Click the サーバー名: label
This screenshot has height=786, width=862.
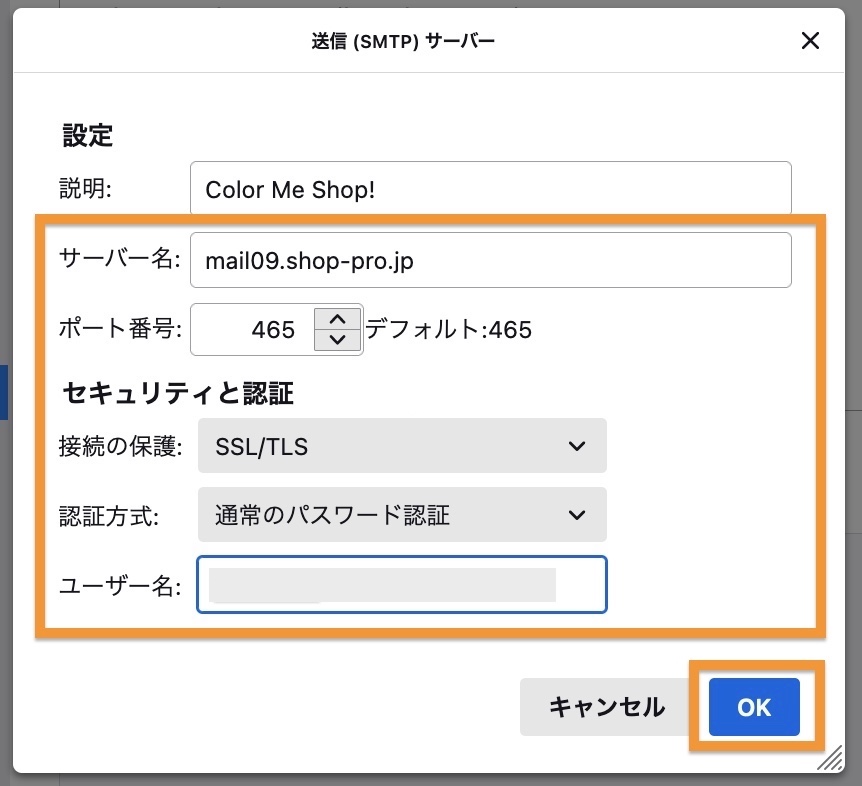[x=120, y=260]
